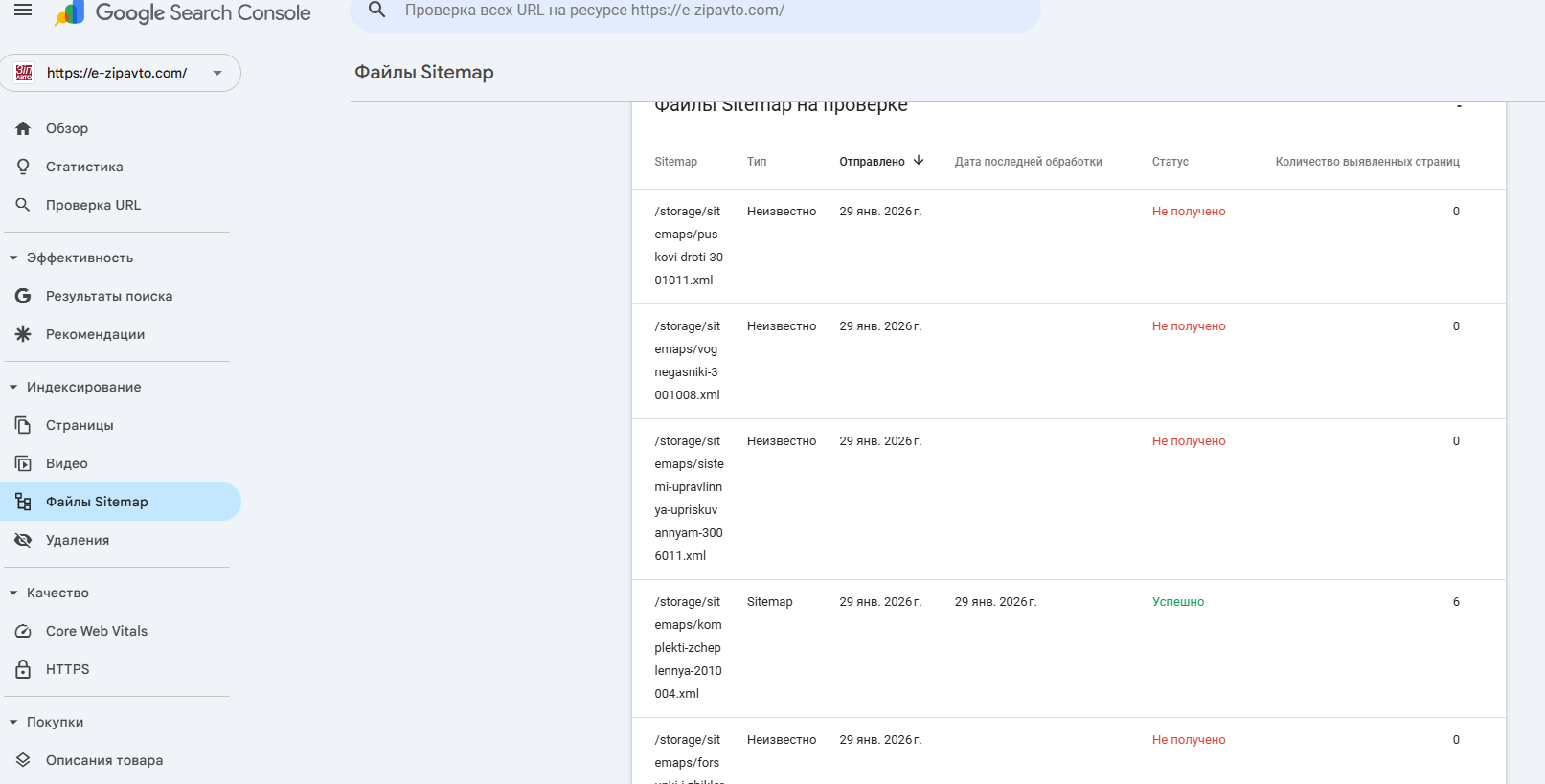Image resolution: width=1545 pixels, height=784 pixels.
Task: Click the HTTPS lock icon
Action: point(23,669)
